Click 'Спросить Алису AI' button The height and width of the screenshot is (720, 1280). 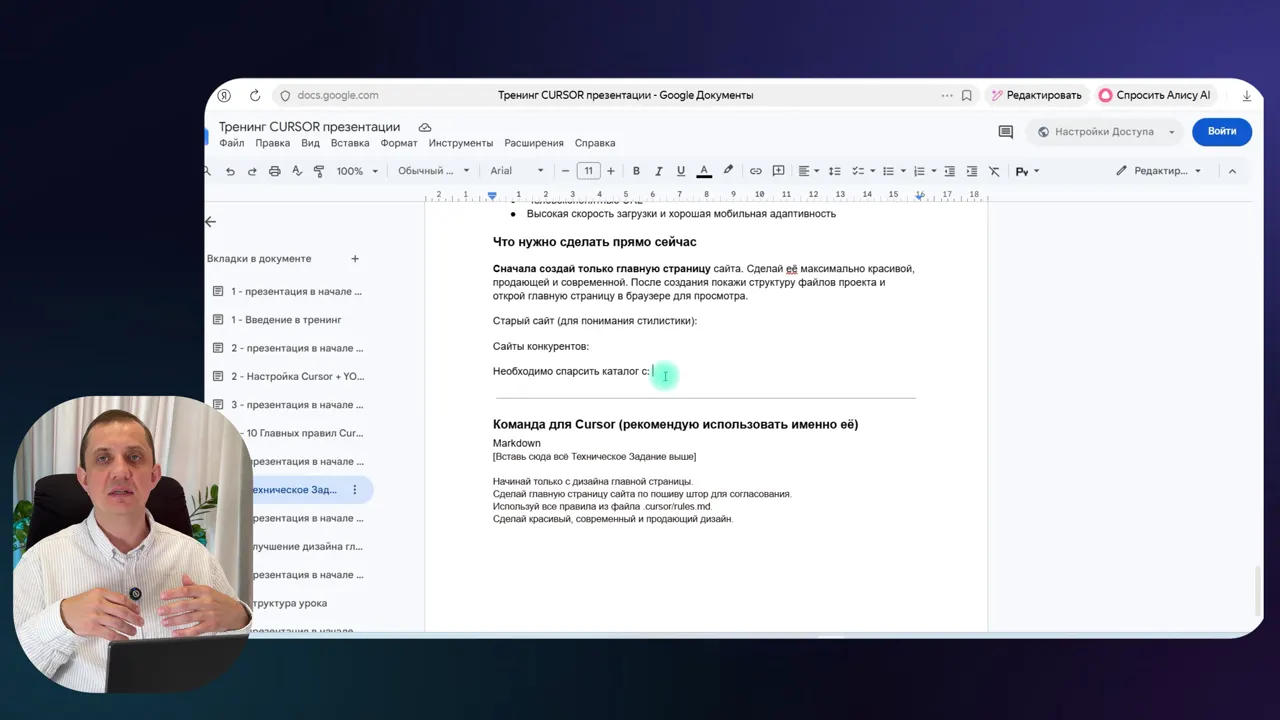(1155, 96)
